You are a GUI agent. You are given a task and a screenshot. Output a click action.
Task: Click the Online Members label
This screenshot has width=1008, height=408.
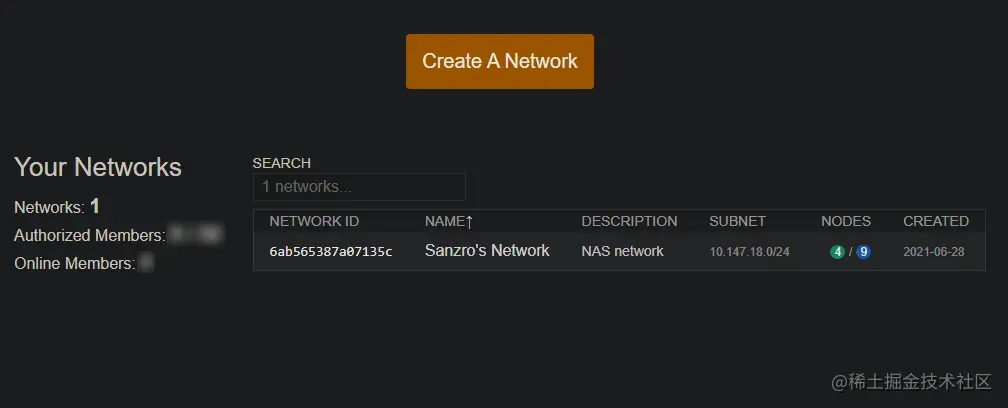(75, 263)
